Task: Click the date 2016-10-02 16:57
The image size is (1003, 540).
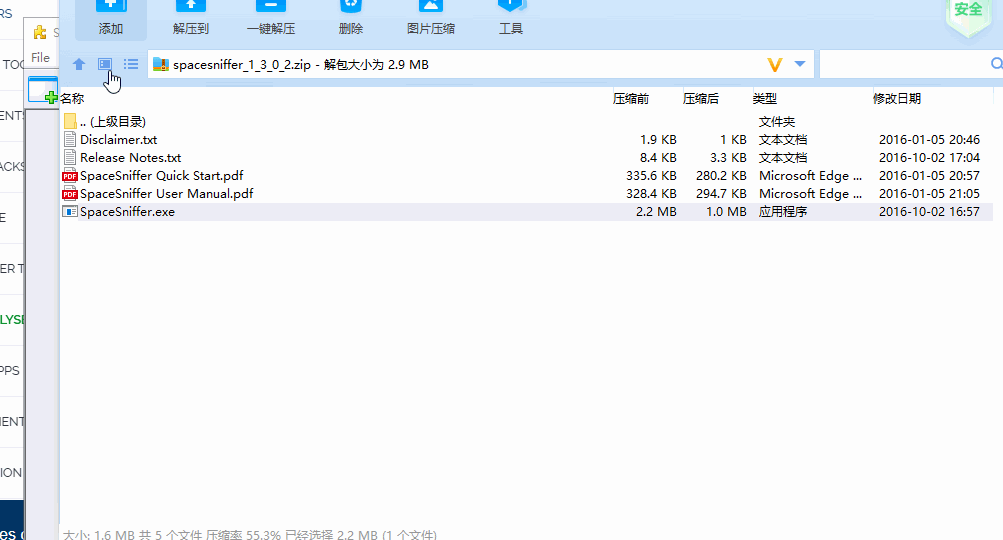Action: [929, 212]
